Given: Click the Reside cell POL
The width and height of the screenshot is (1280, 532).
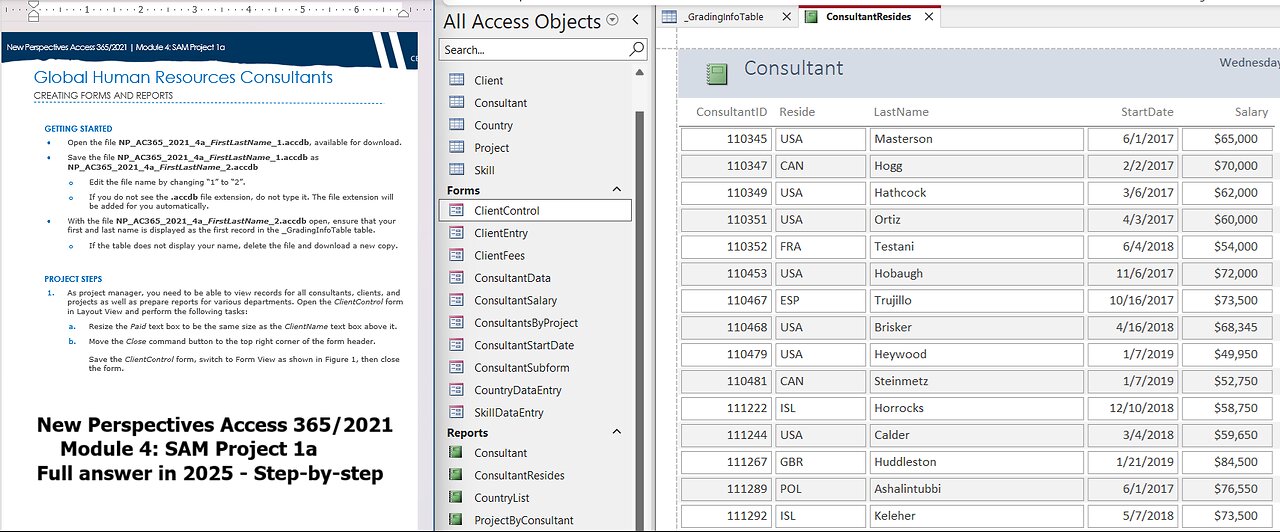Looking at the screenshot, I should pyautogui.click(x=821, y=489).
